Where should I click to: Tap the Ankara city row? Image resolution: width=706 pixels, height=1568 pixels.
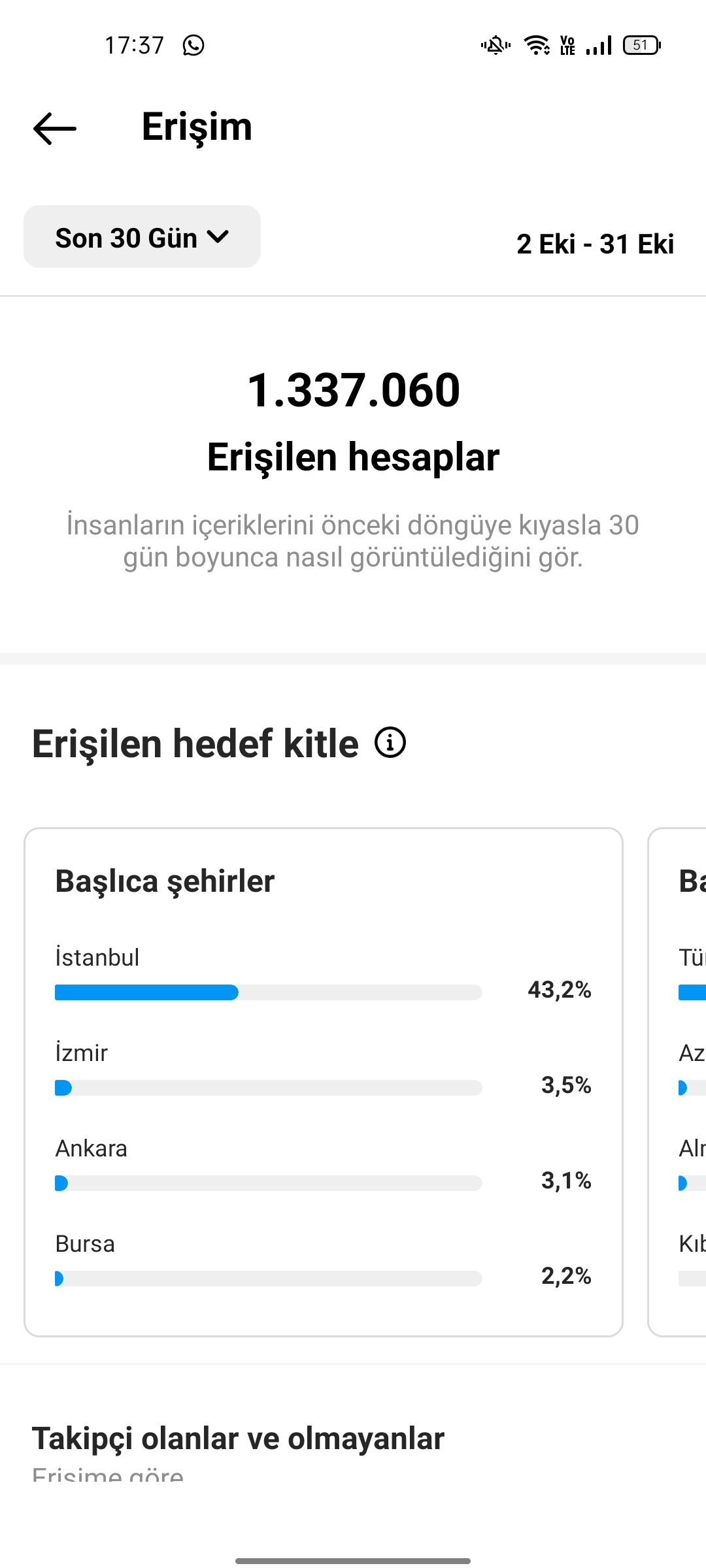[324, 1166]
